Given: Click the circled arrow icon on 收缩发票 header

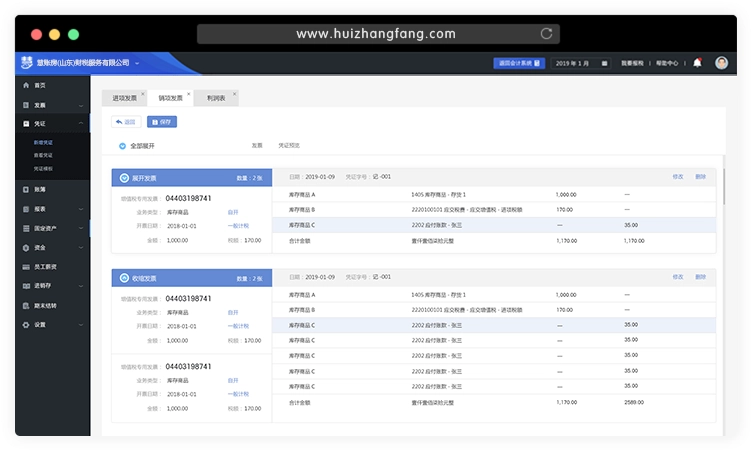Looking at the screenshot, I should (x=124, y=278).
